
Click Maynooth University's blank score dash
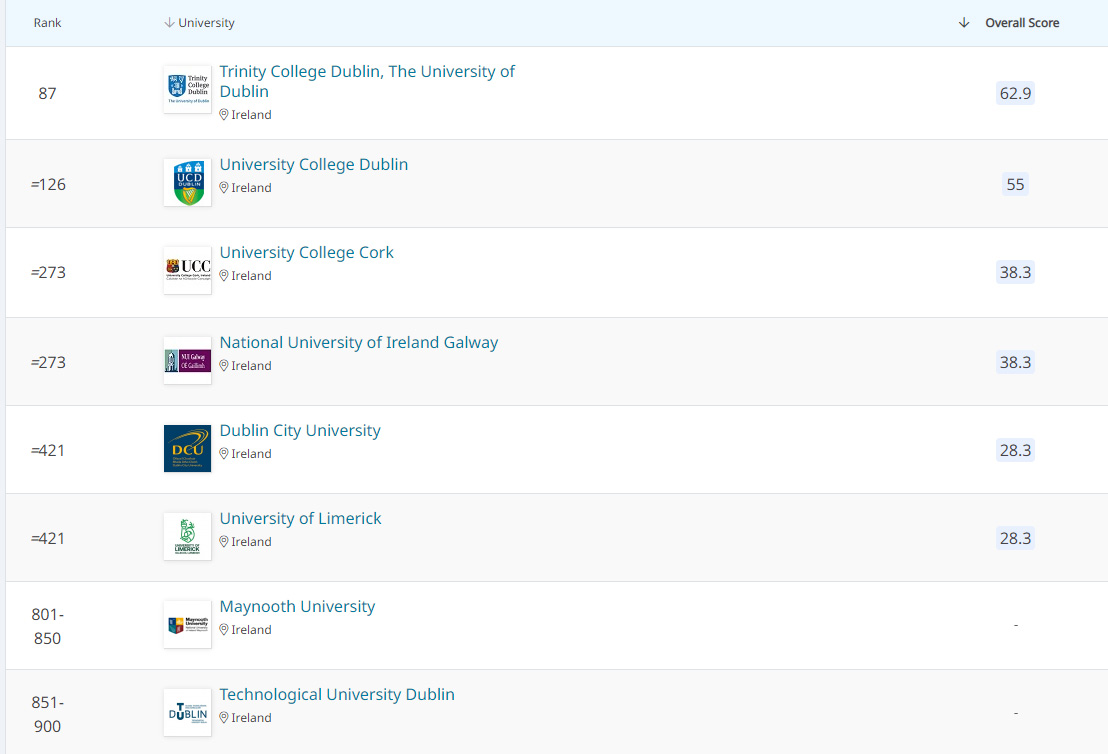tap(1016, 625)
